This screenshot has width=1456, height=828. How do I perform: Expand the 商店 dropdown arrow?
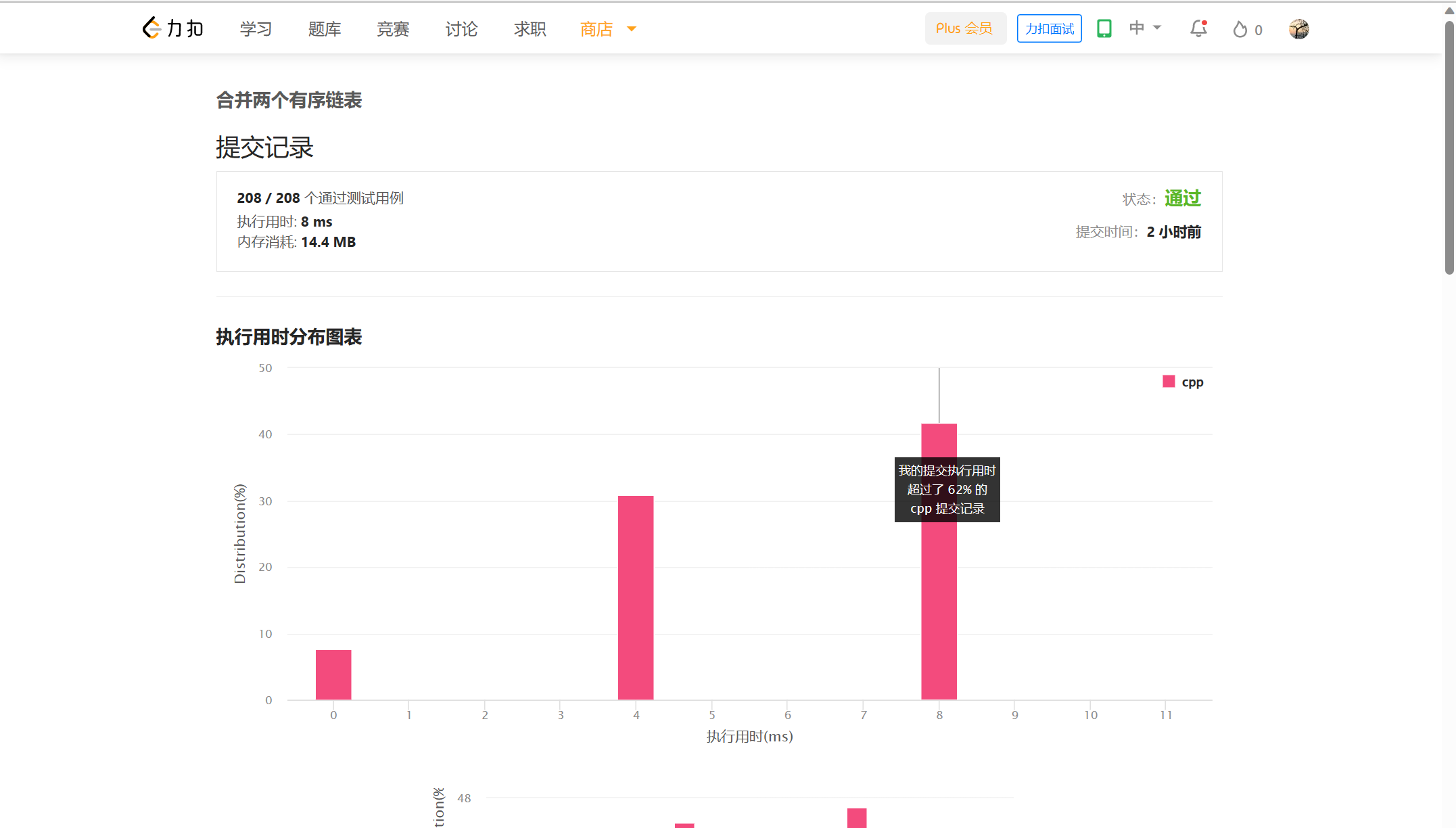click(632, 29)
